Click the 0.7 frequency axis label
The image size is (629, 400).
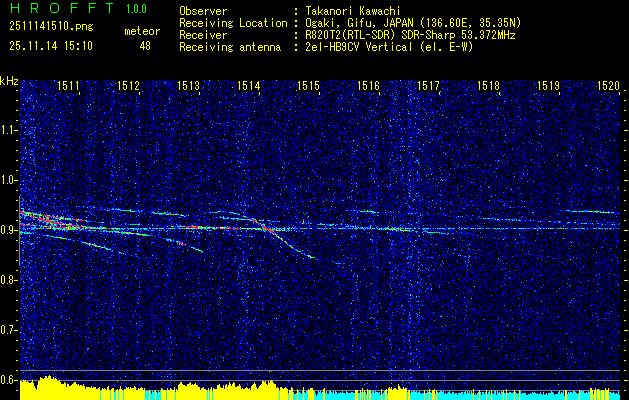[x=9, y=329]
